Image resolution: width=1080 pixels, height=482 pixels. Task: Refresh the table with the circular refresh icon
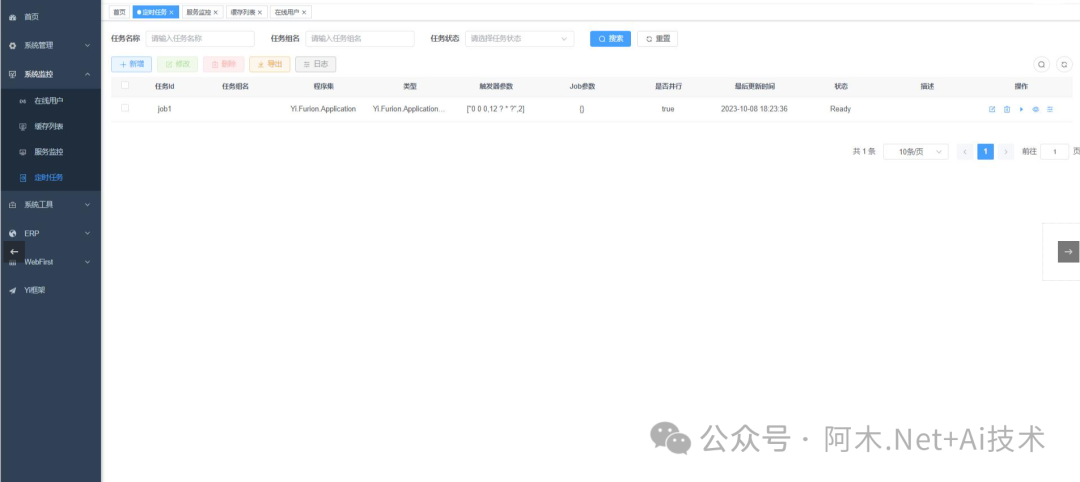[x=1063, y=64]
